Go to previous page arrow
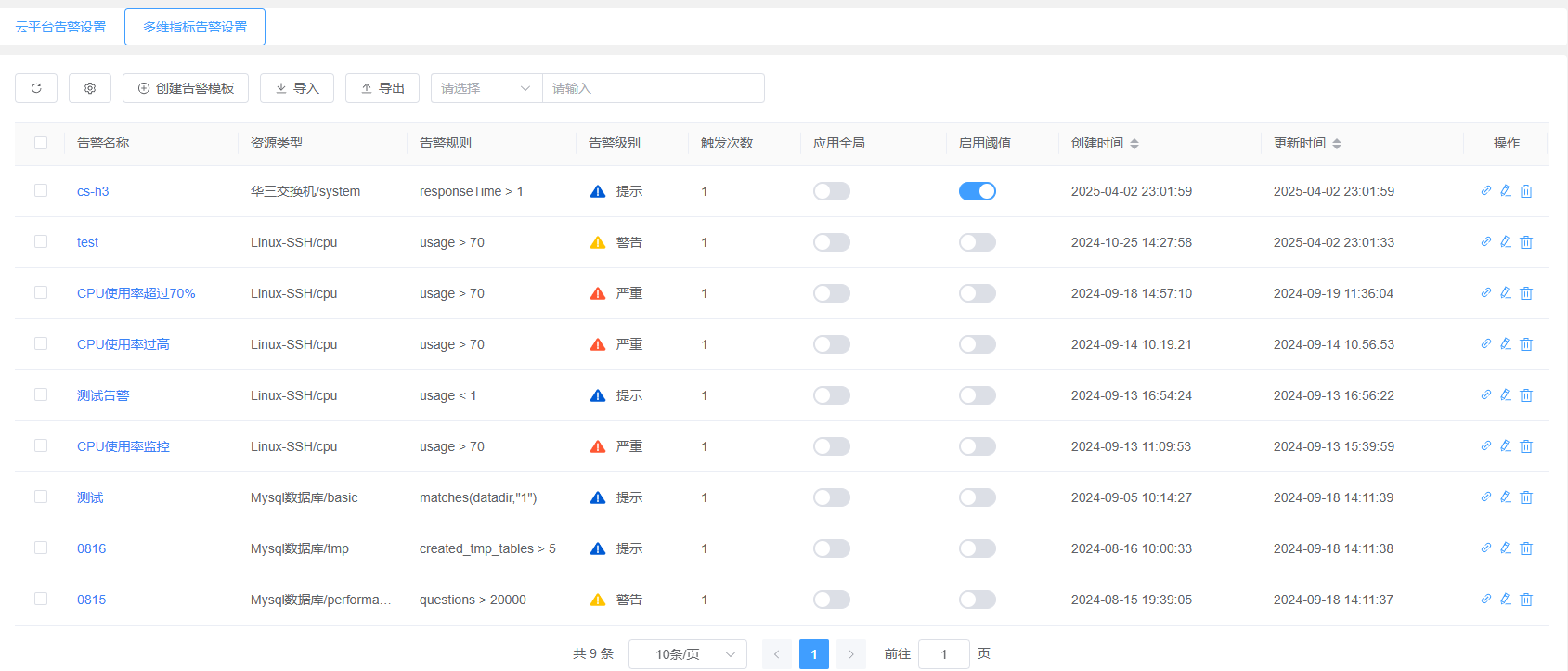The height and width of the screenshot is (671, 1568). click(x=777, y=654)
